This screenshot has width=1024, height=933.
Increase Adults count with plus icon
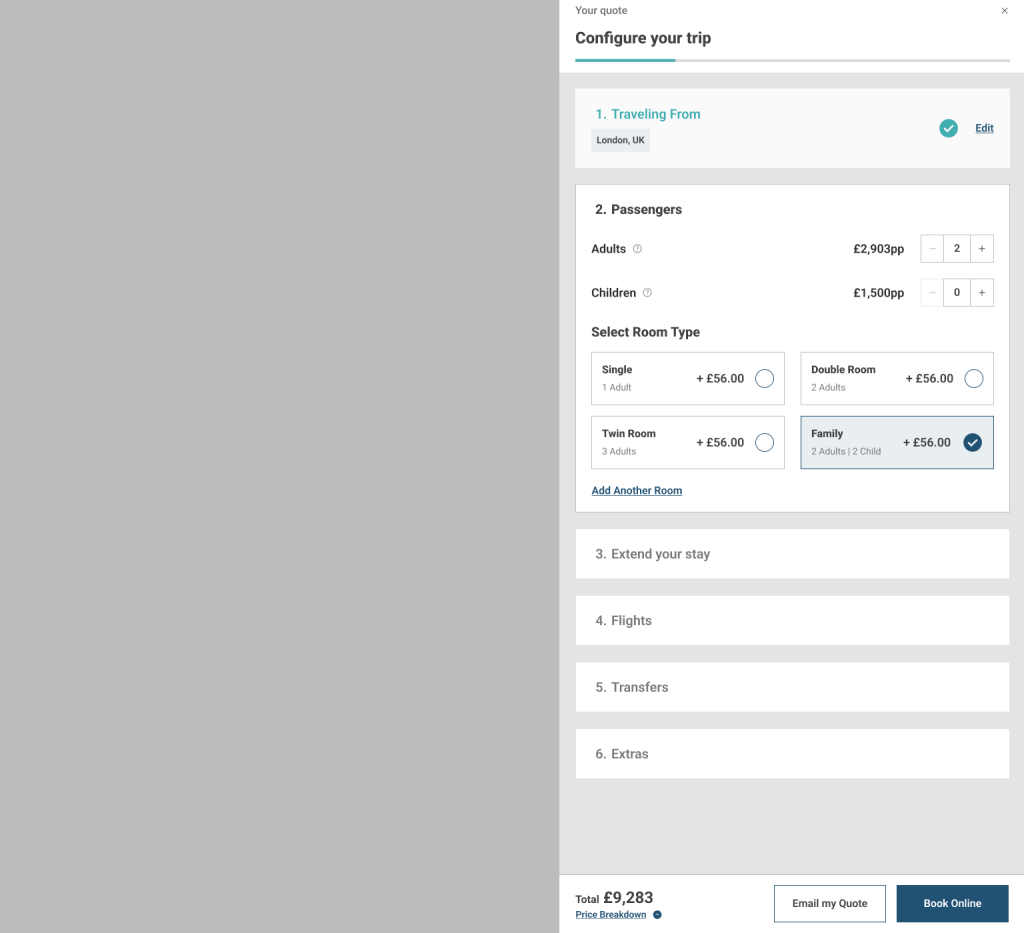coord(982,249)
